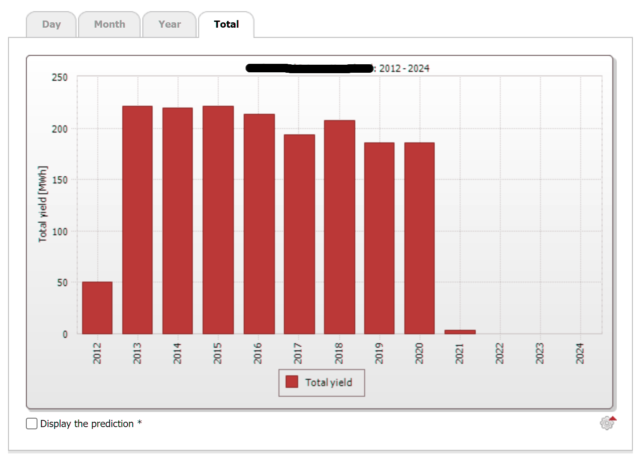
Task: Click the 2024 axis label
Action: pyautogui.click(x=580, y=353)
